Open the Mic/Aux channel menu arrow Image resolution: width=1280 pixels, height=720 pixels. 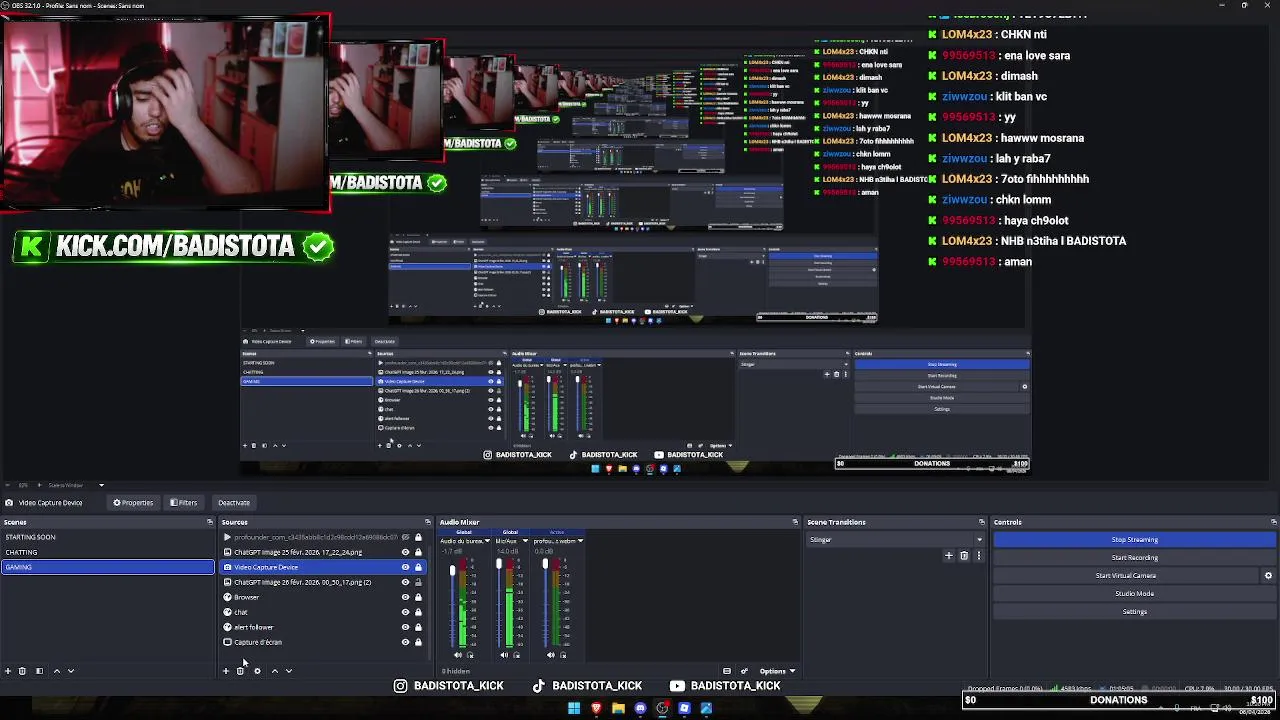[525, 541]
